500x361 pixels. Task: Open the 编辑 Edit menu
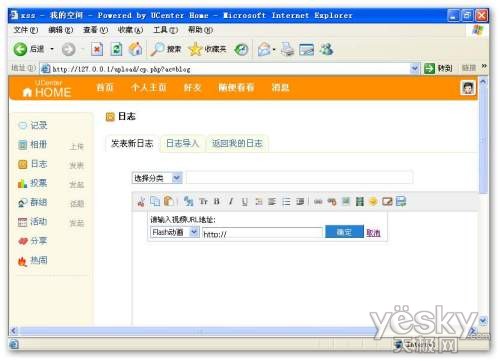point(60,30)
